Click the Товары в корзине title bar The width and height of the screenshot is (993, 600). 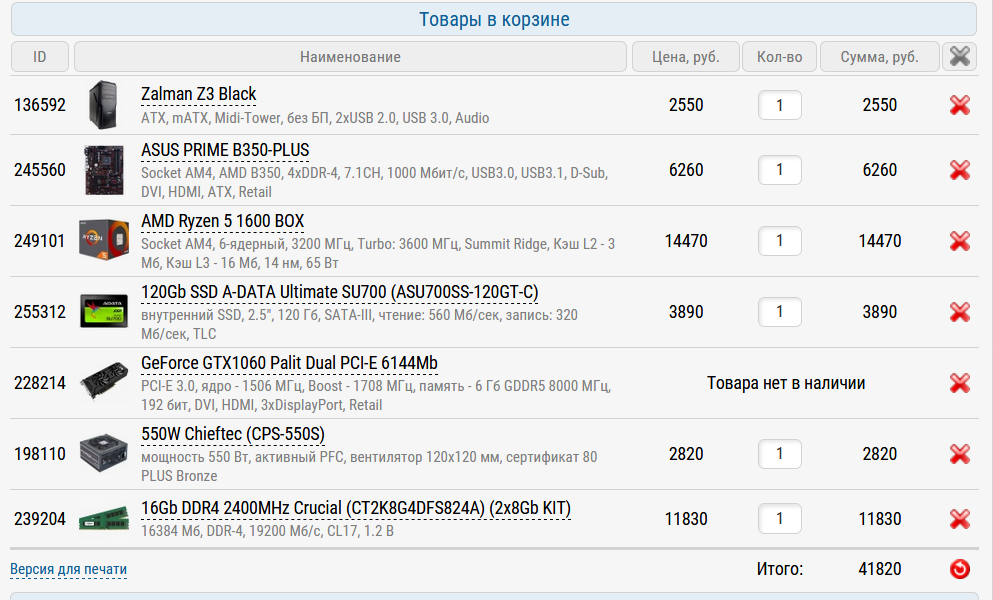click(x=494, y=19)
